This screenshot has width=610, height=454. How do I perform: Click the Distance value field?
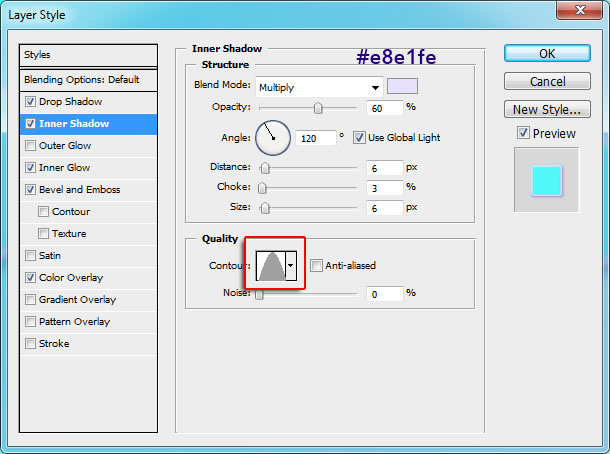[x=384, y=168]
